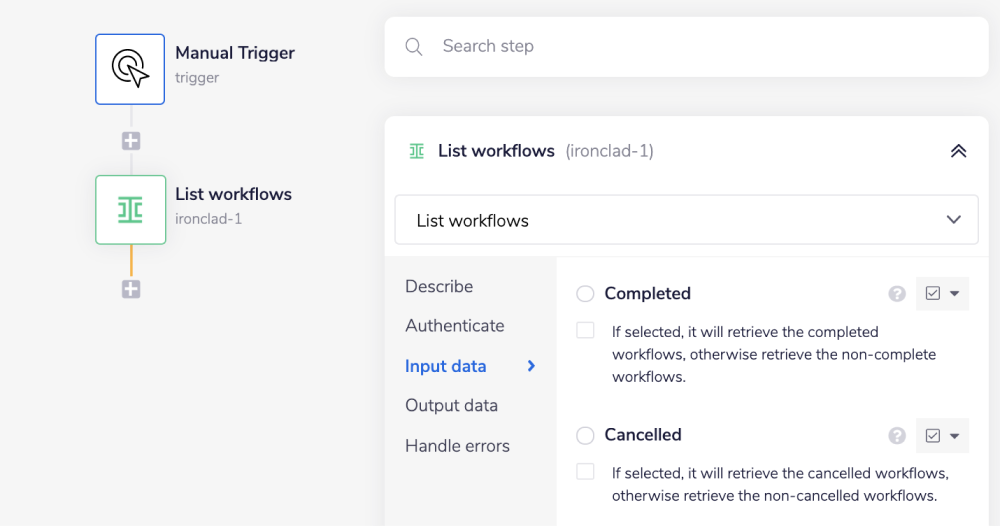1000x526 pixels.
Task: Select the Cancelled radio button
Action: 586,436
